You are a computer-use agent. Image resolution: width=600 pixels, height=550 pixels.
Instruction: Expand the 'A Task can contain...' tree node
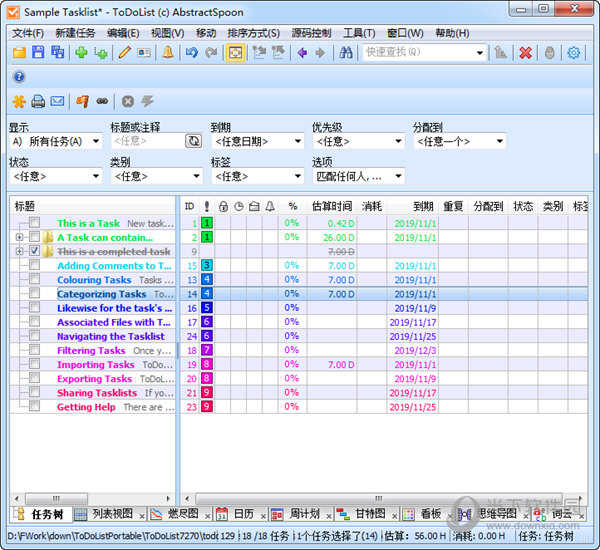coord(19,238)
